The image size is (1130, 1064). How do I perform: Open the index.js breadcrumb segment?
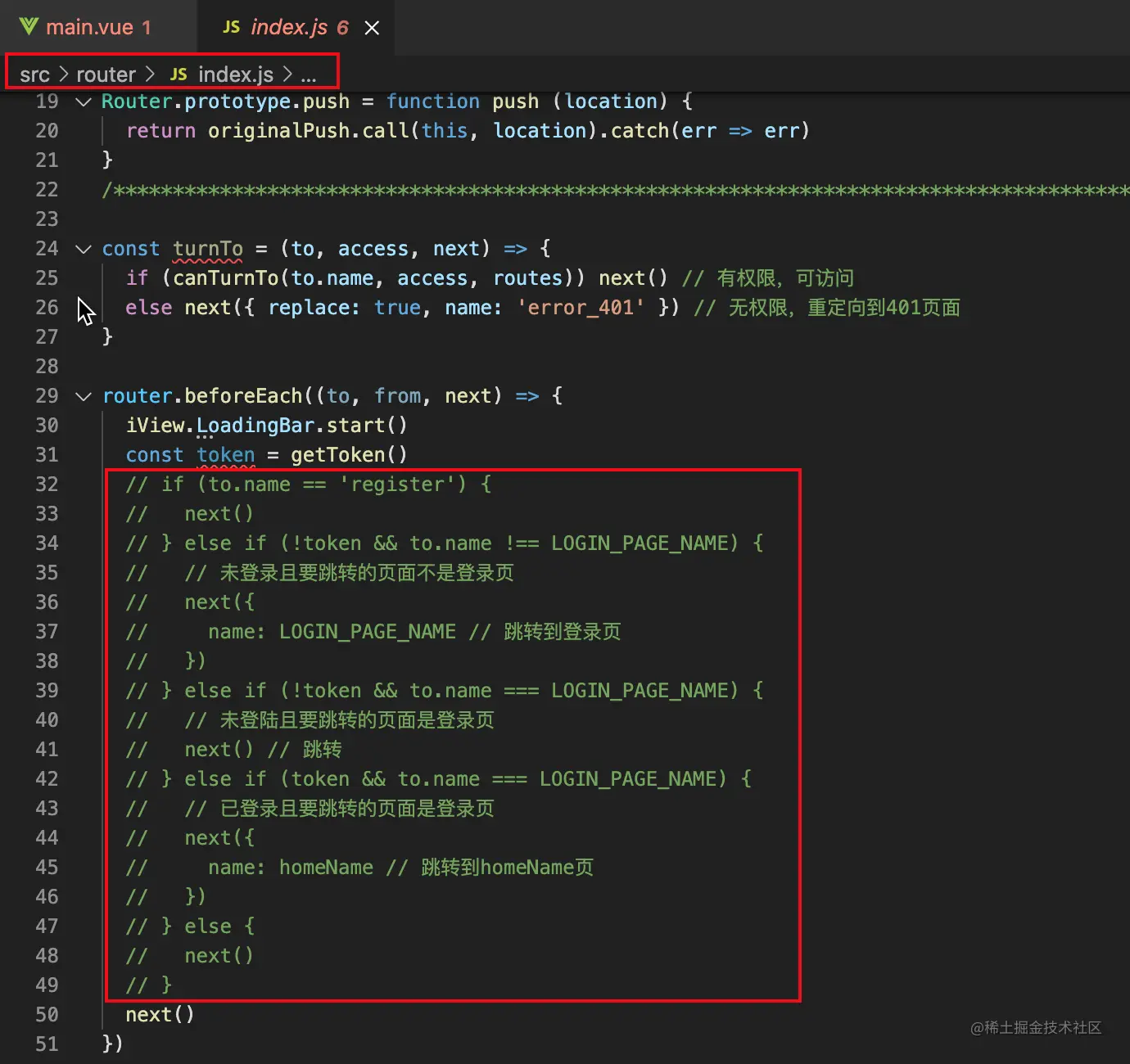236,74
